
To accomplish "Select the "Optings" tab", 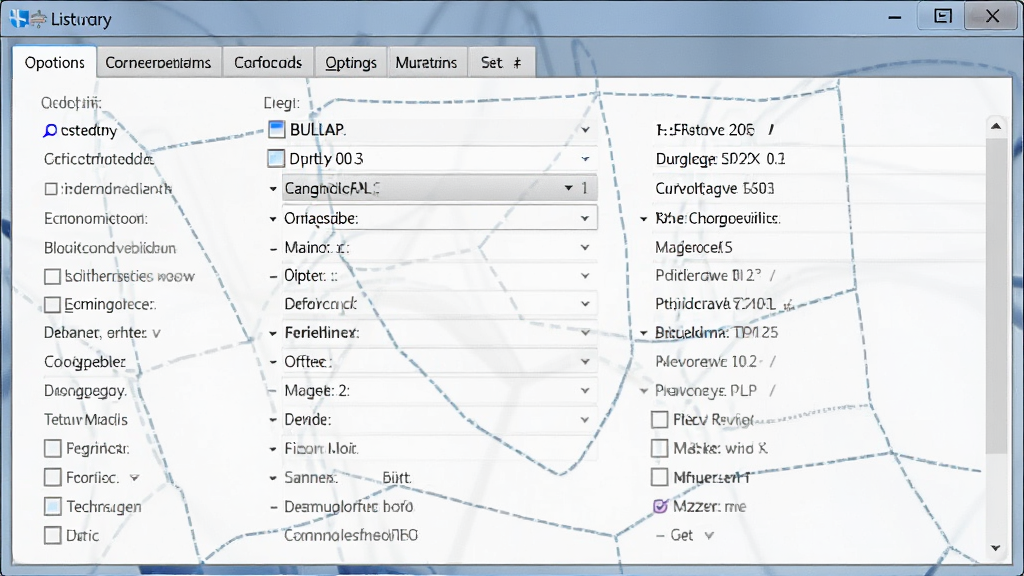I will 351,63.
